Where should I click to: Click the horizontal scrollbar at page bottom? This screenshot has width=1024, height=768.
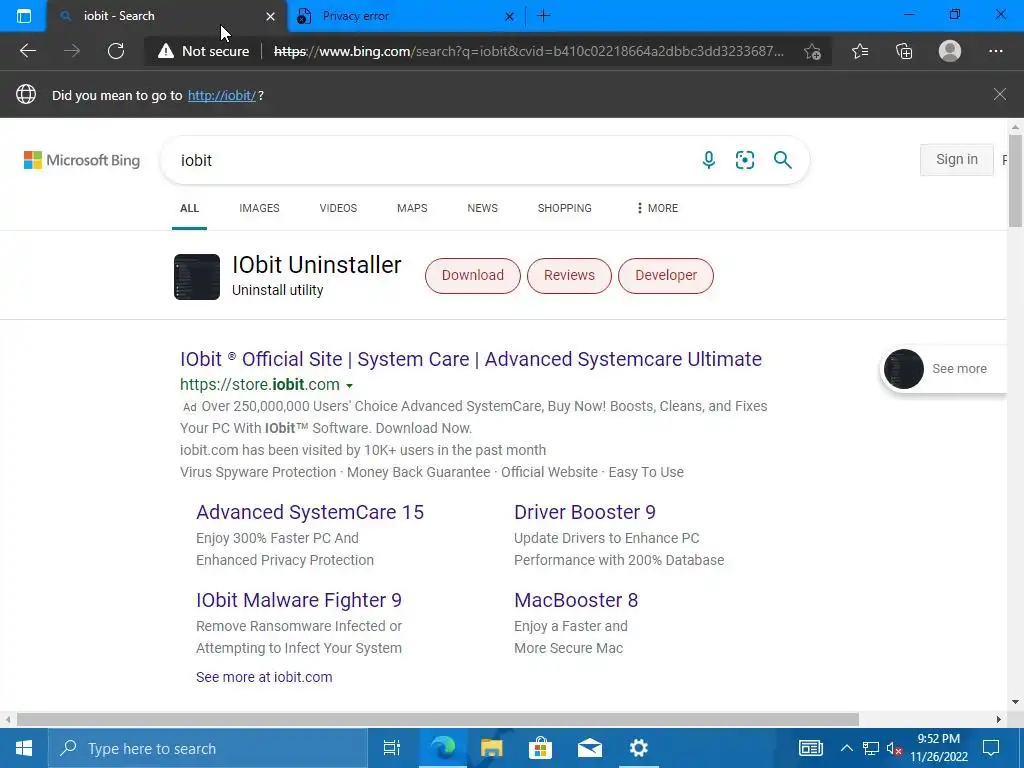[438, 719]
